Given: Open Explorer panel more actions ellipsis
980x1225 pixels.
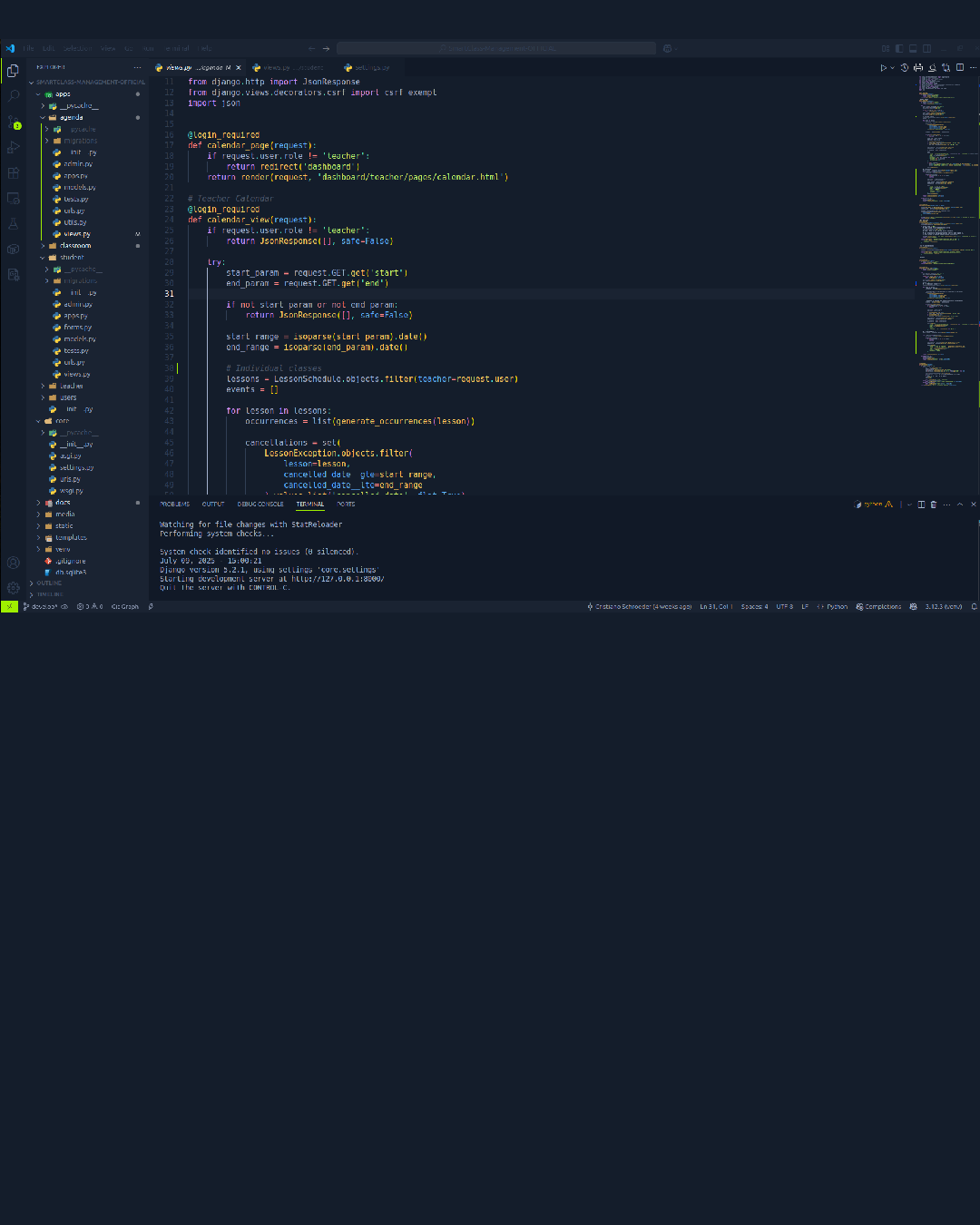Looking at the screenshot, I should tap(138, 67).
